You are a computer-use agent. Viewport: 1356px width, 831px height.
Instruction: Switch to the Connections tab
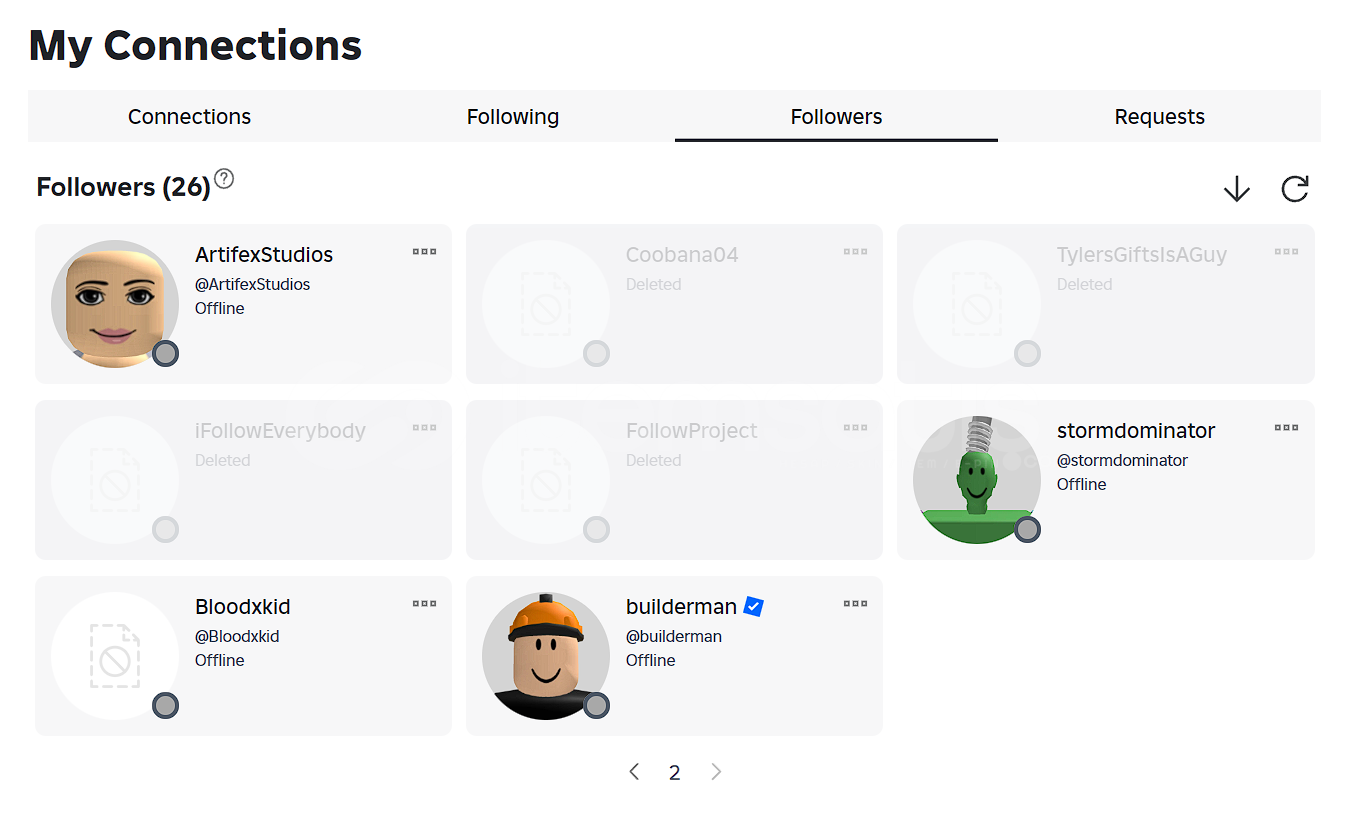[x=189, y=117]
